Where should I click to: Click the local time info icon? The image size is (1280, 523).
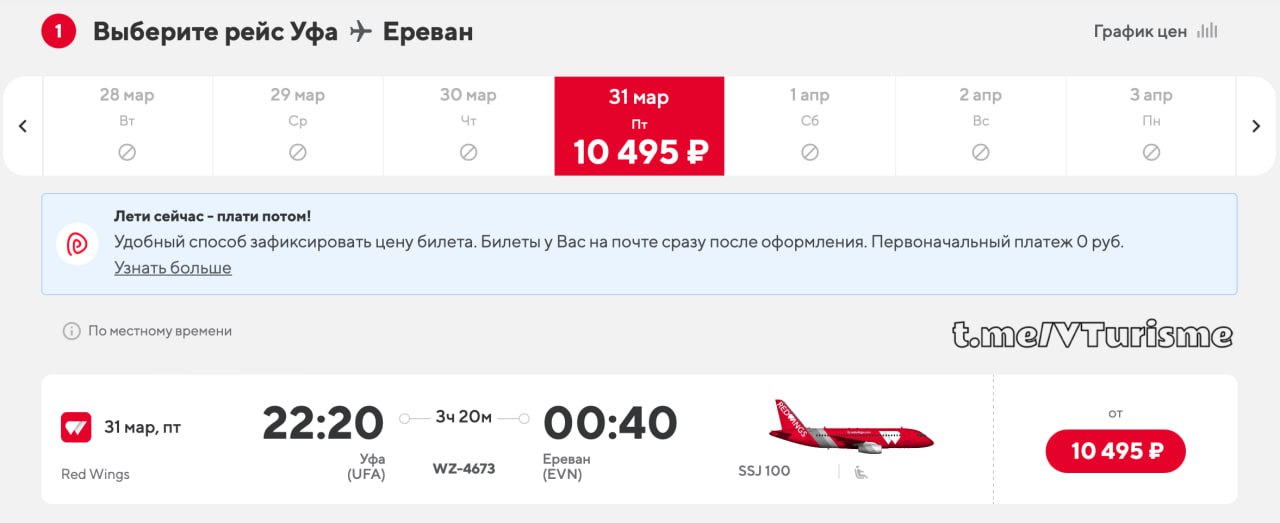(71, 331)
